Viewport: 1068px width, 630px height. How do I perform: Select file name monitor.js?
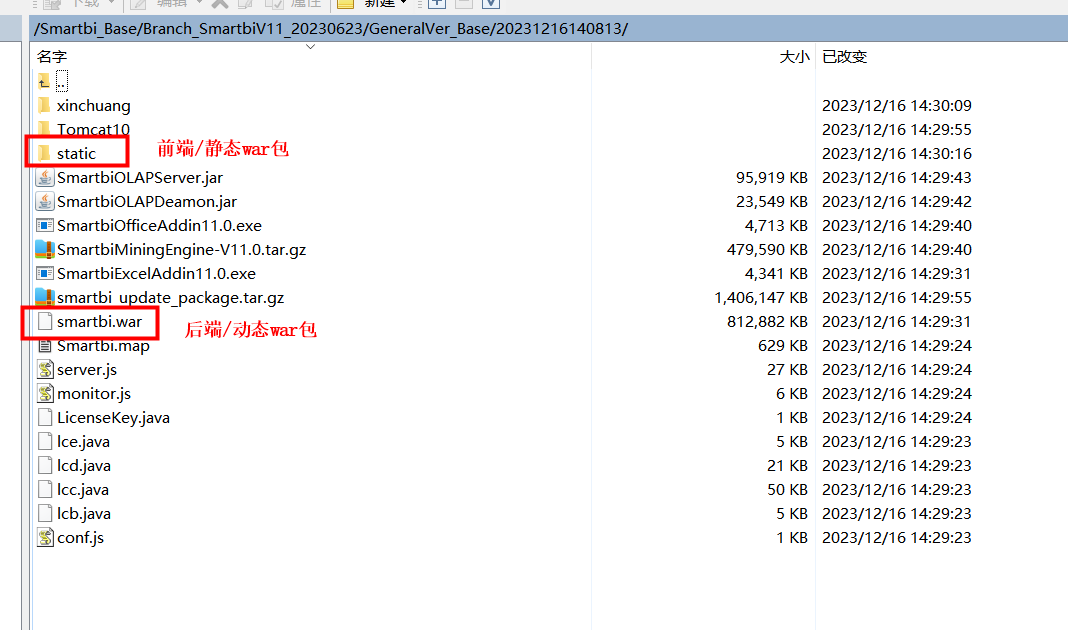[x=94, y=394]
